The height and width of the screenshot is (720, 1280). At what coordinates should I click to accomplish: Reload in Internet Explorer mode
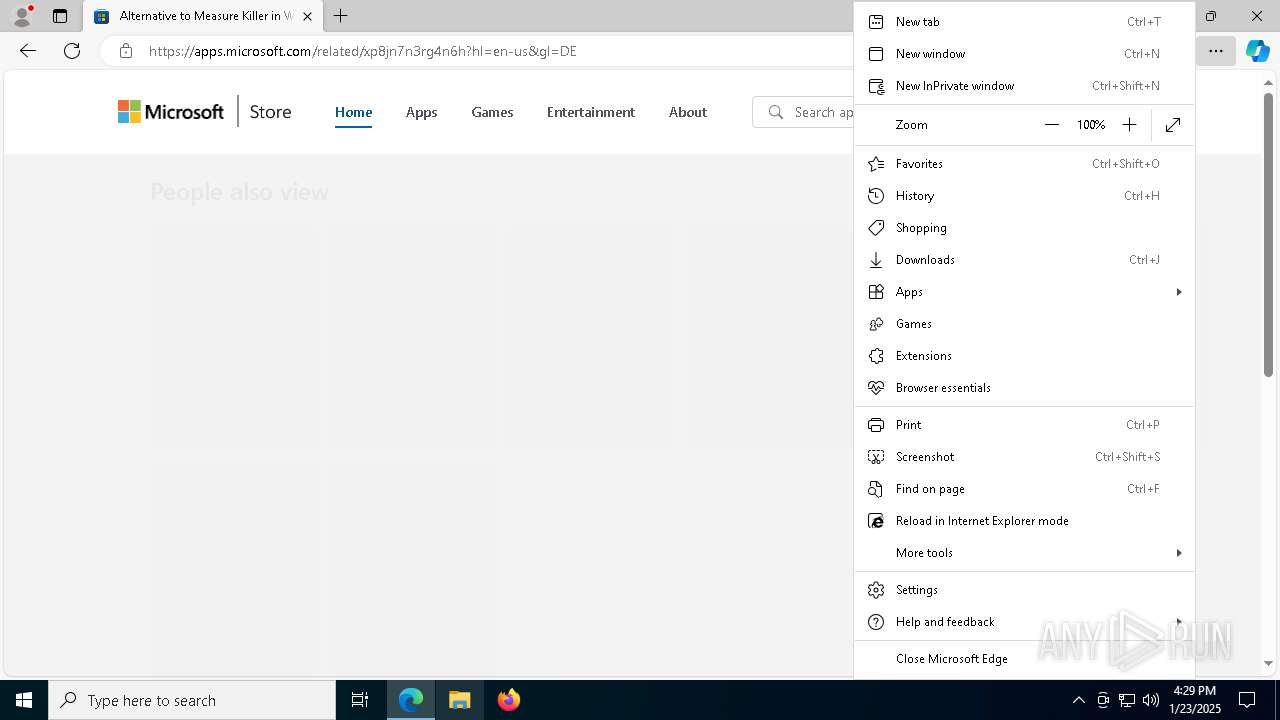1024,521
